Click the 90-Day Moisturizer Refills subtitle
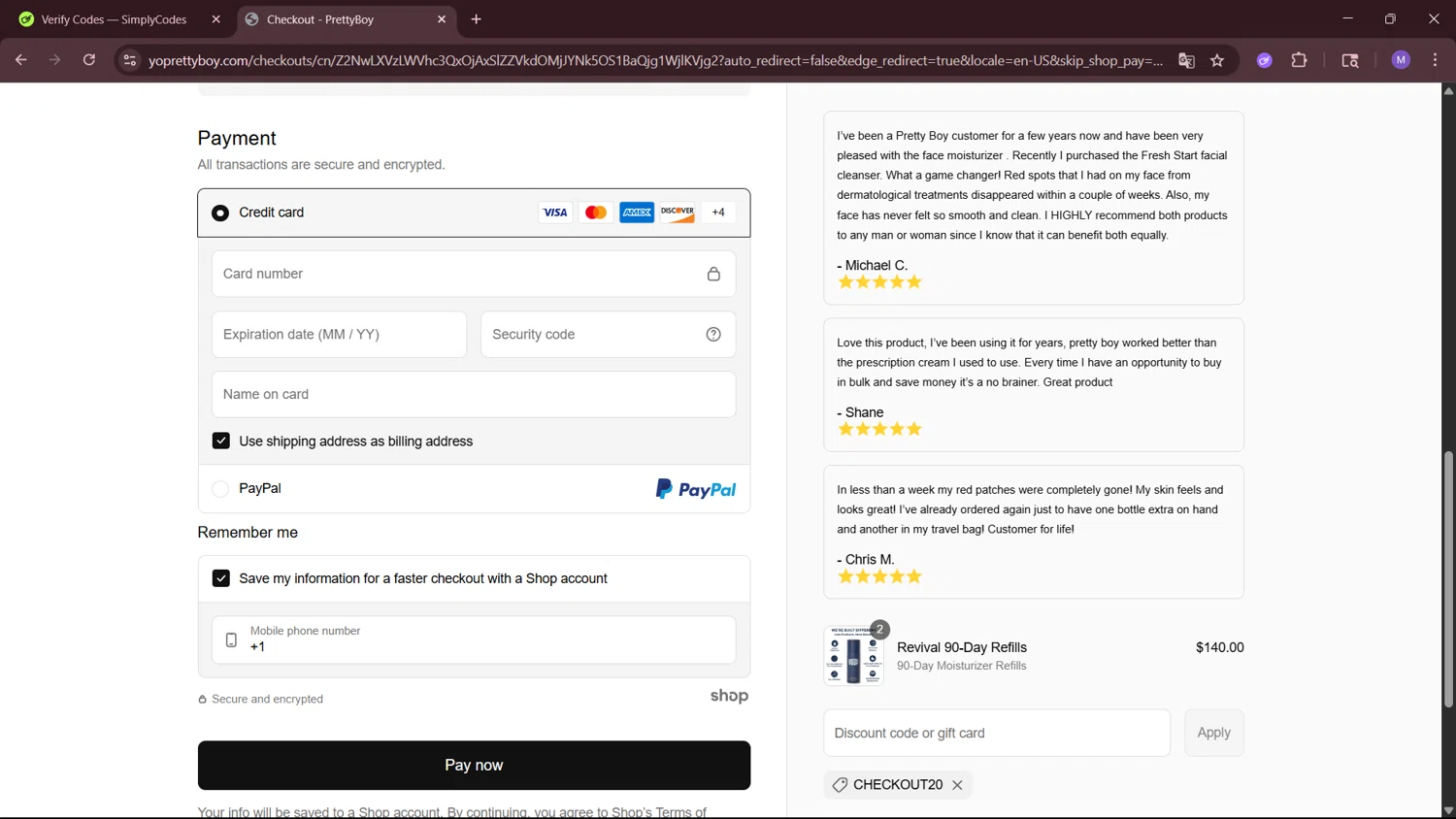 (962, 666)
